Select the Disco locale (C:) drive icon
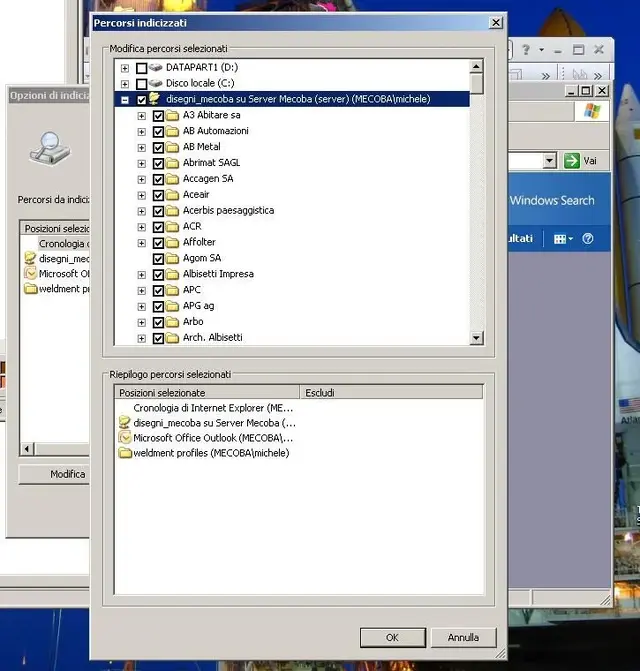 pos(156,83)
